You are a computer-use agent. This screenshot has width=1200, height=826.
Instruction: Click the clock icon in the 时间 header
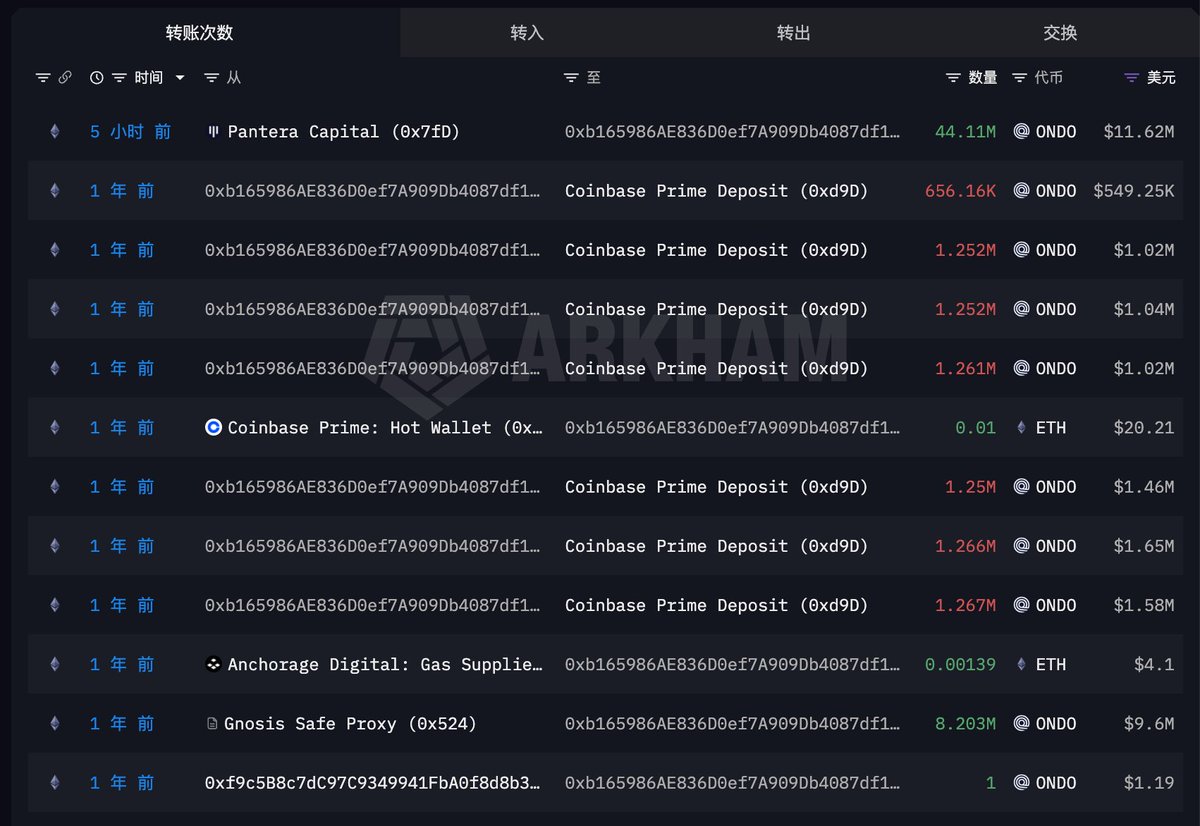96,77
